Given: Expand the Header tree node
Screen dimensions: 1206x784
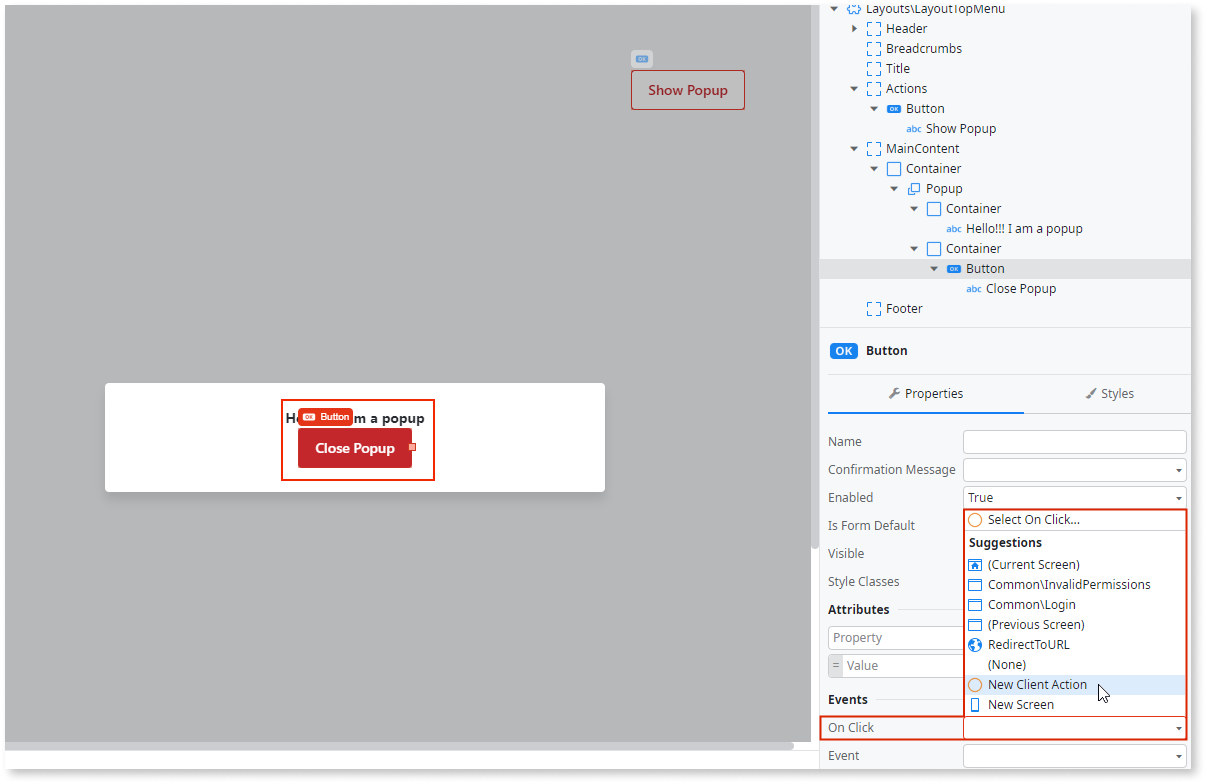Looking at the screenshot, I should 854,28.
